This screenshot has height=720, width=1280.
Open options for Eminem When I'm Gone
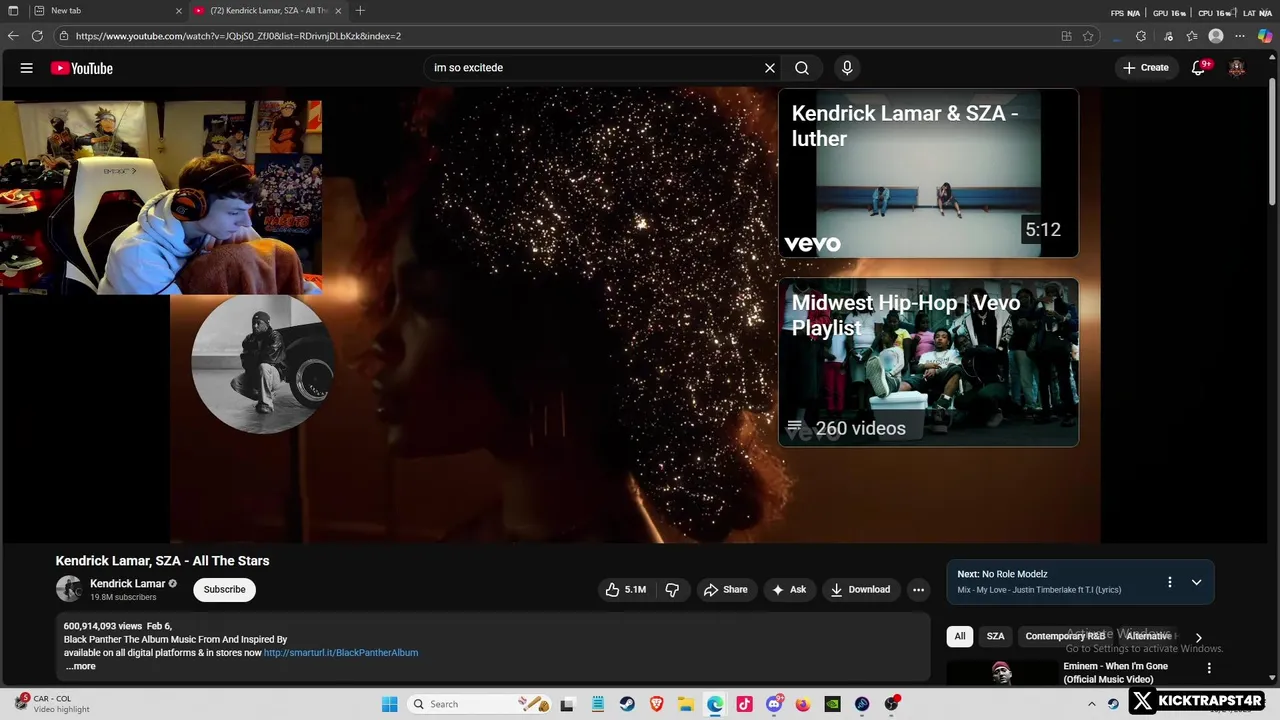[x=1209, y=668]
